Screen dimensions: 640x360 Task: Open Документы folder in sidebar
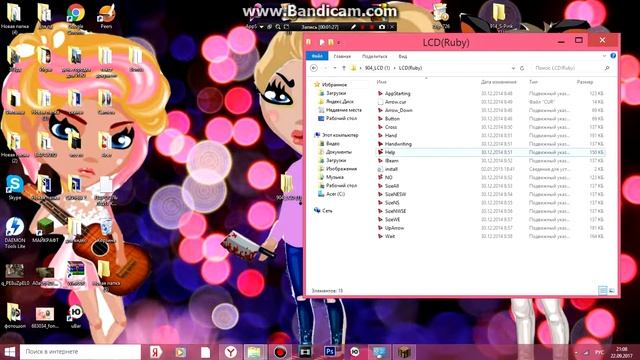click(x=339, y=152)
